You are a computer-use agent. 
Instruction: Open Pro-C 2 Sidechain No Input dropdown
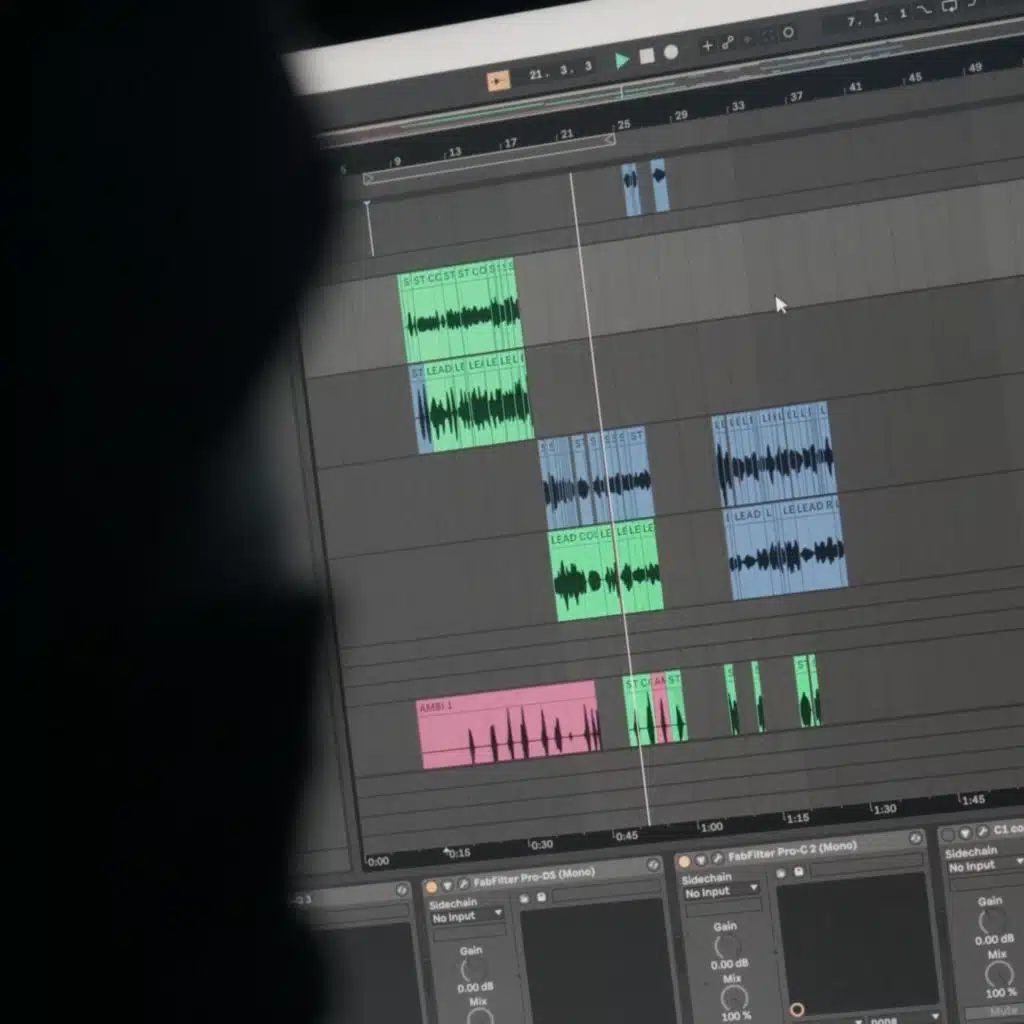click(720, 891)
